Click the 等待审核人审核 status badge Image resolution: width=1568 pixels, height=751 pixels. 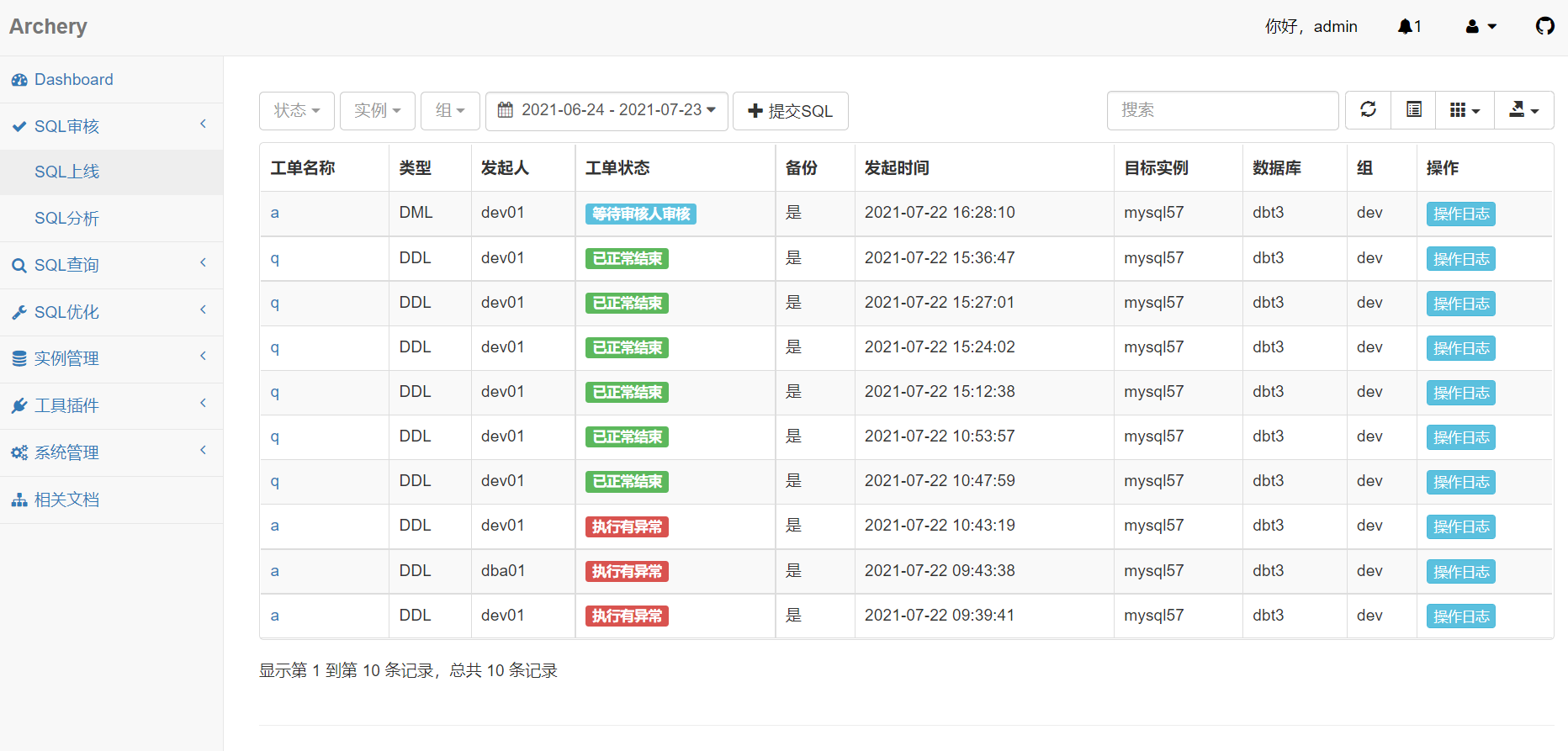click(x=641, y=214)
